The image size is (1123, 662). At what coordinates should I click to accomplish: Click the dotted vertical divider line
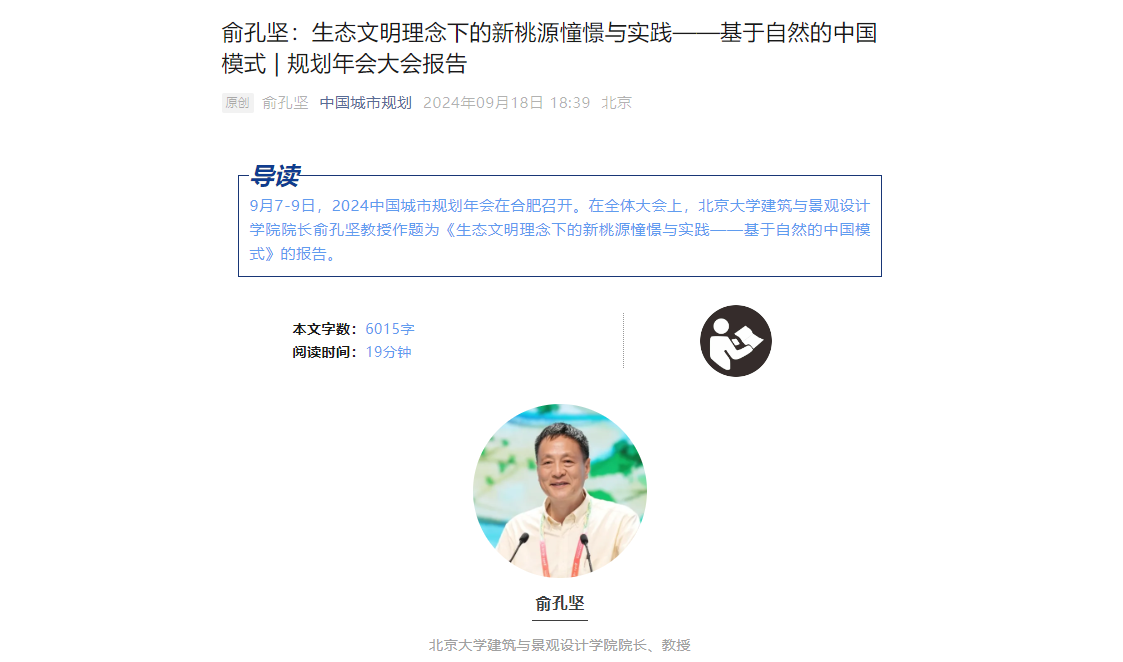[x=623, y=340]
